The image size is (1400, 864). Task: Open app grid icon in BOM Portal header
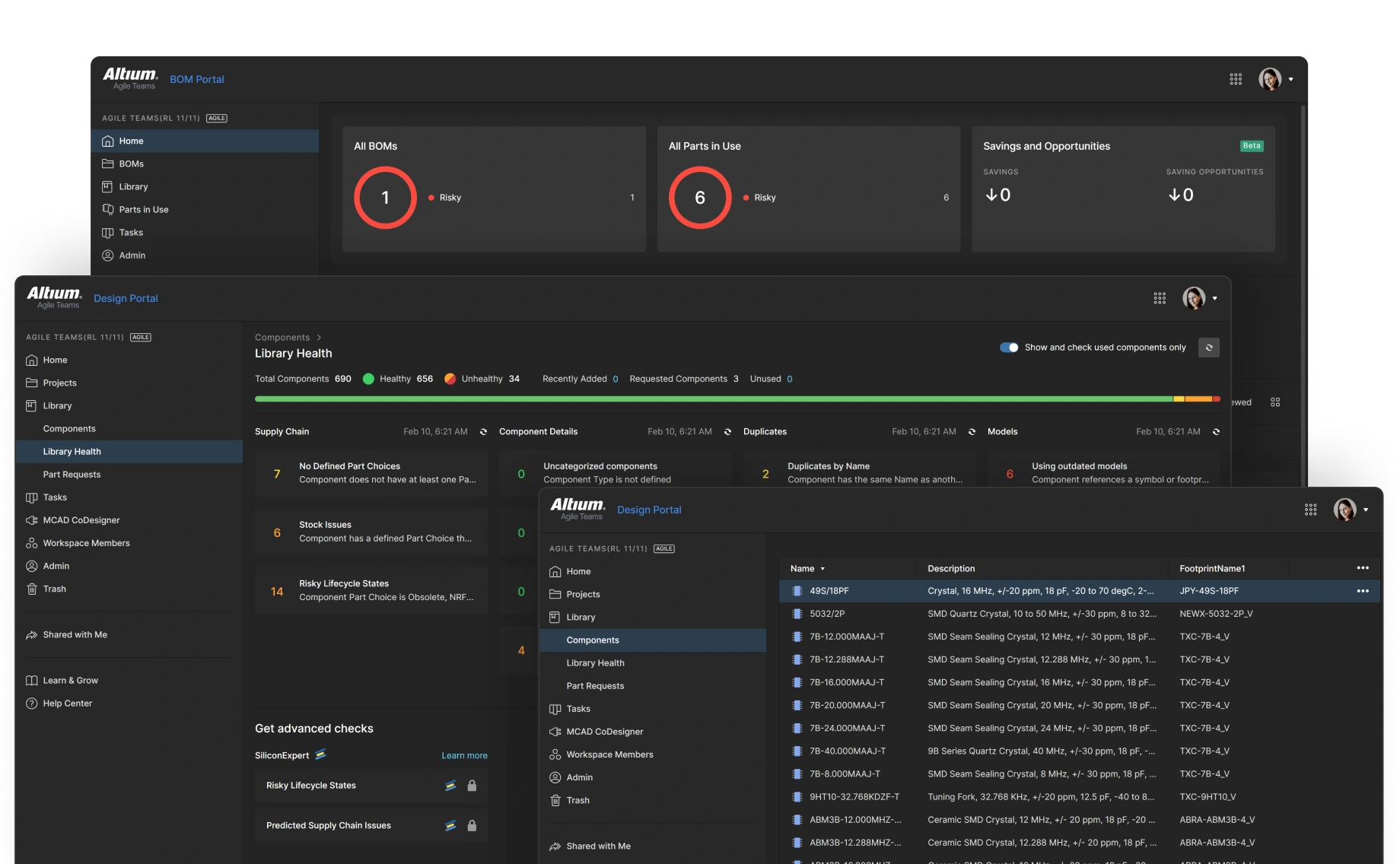1236,79
